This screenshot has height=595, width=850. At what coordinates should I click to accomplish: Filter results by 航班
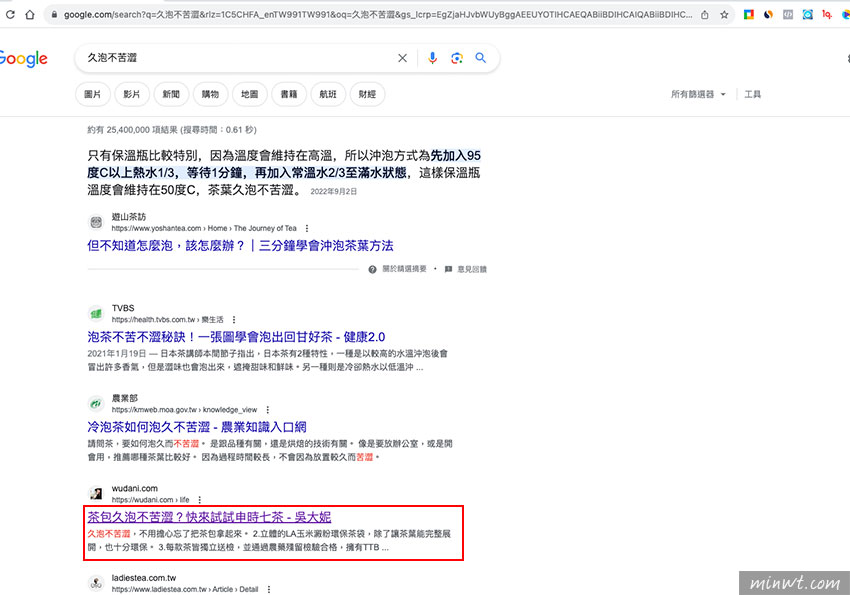coord(328,94)
